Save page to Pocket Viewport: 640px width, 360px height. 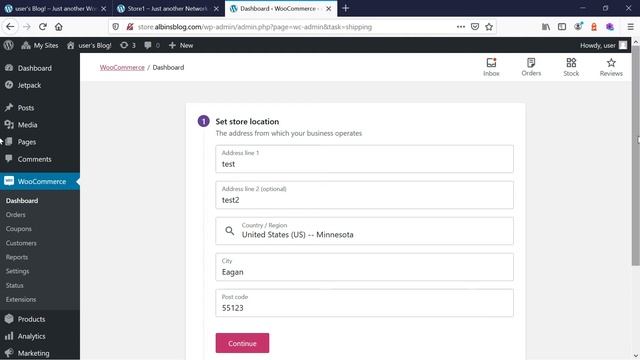pos(475,27)
